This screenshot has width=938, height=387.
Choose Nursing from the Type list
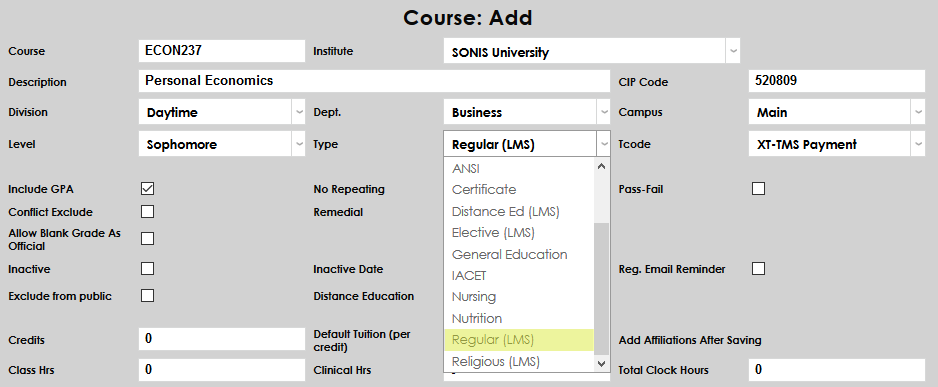(x=519, y=297)
